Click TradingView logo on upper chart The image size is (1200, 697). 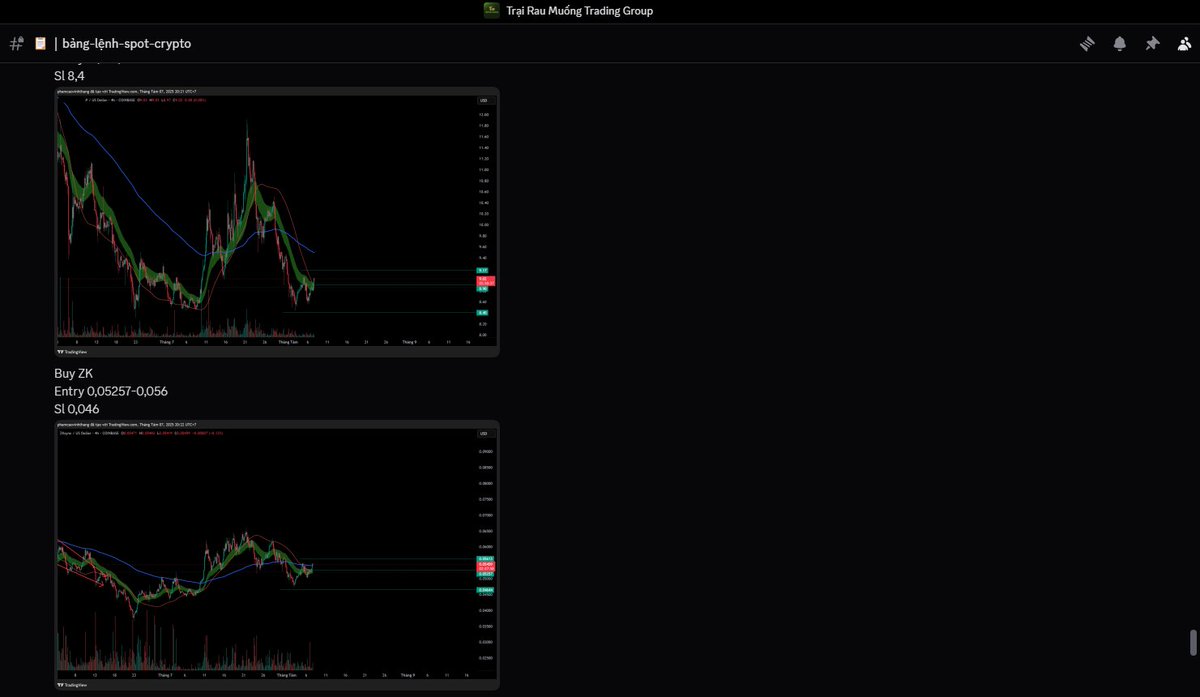(x=72, y=352)
